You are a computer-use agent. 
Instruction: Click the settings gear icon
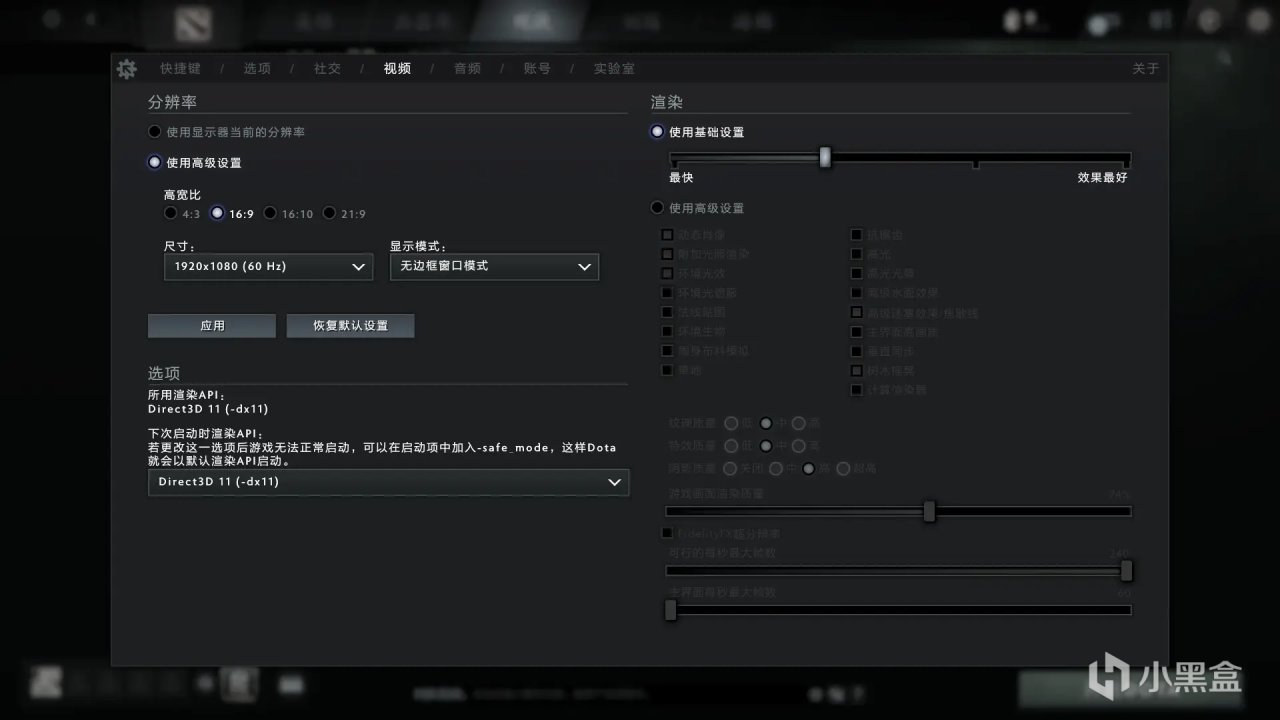tap(126, 69)
